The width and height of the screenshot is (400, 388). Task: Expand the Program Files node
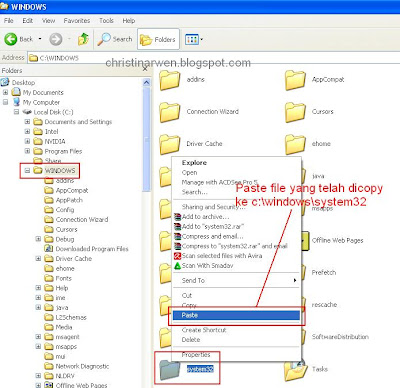[27, 151]
